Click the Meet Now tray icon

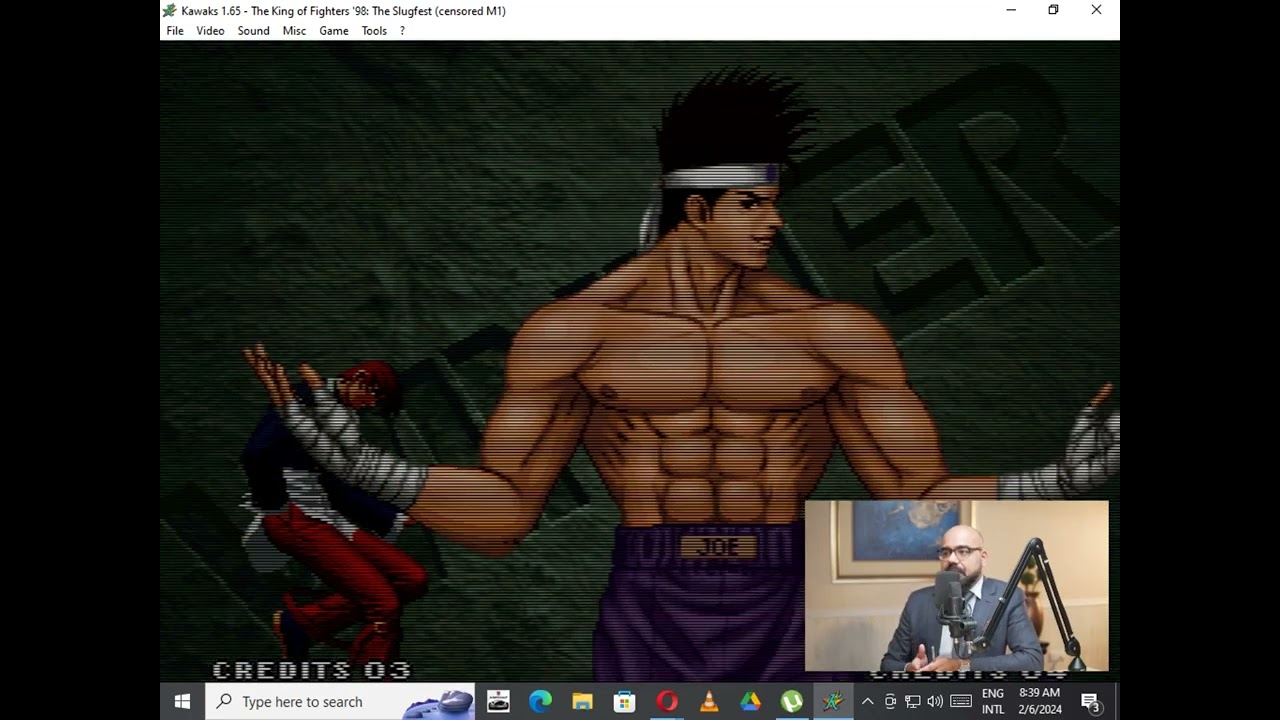(x=890, y=702)
